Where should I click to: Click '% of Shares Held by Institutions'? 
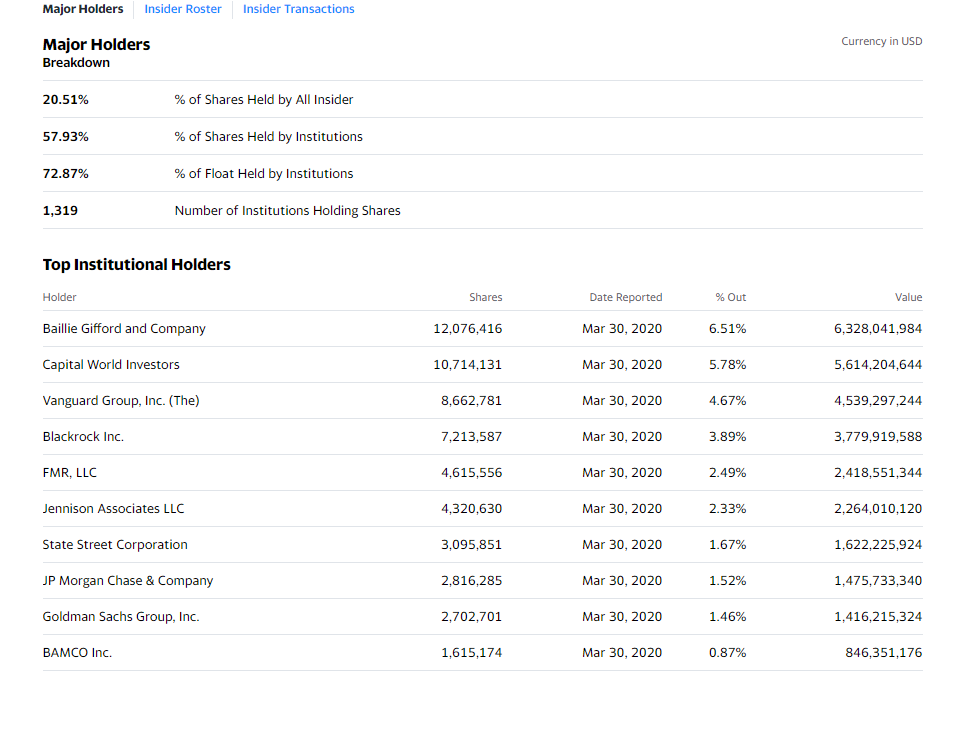268,136
